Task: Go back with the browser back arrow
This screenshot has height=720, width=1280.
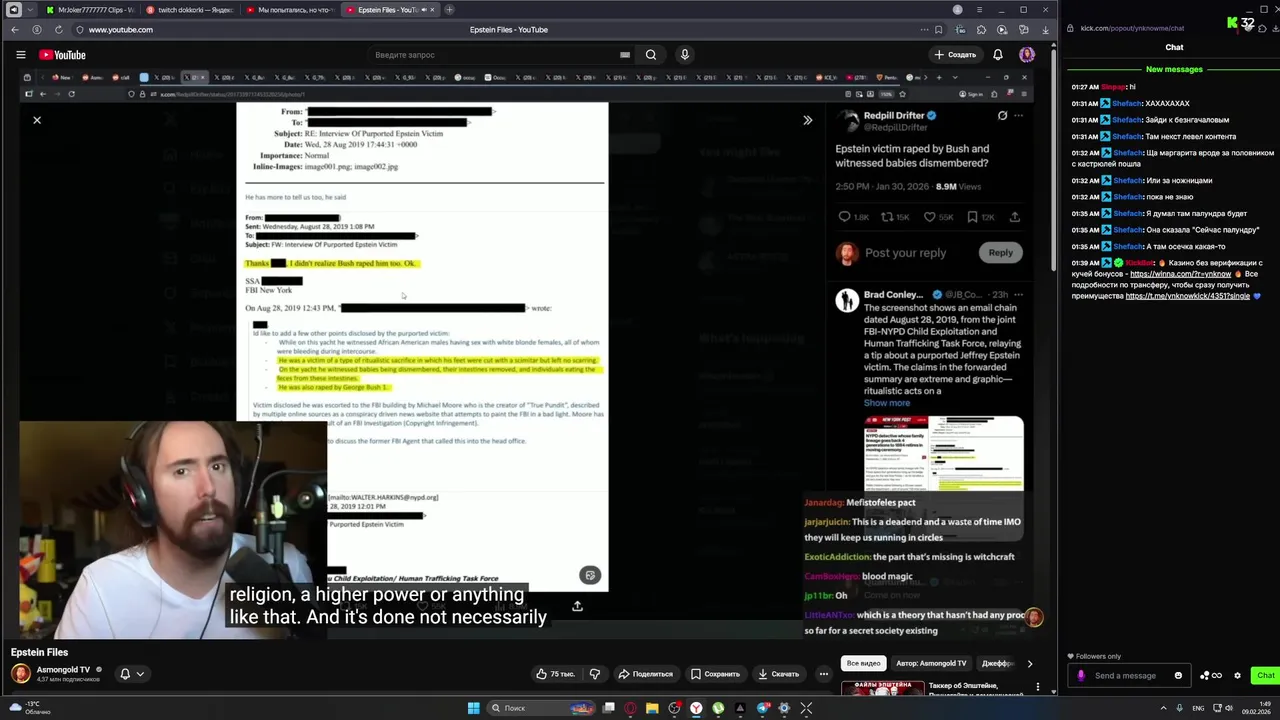Action: (x=15, y=30)
